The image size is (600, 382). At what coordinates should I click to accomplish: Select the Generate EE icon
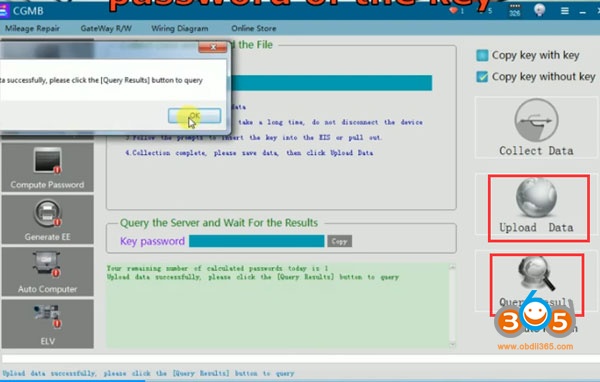coord(47,213)
